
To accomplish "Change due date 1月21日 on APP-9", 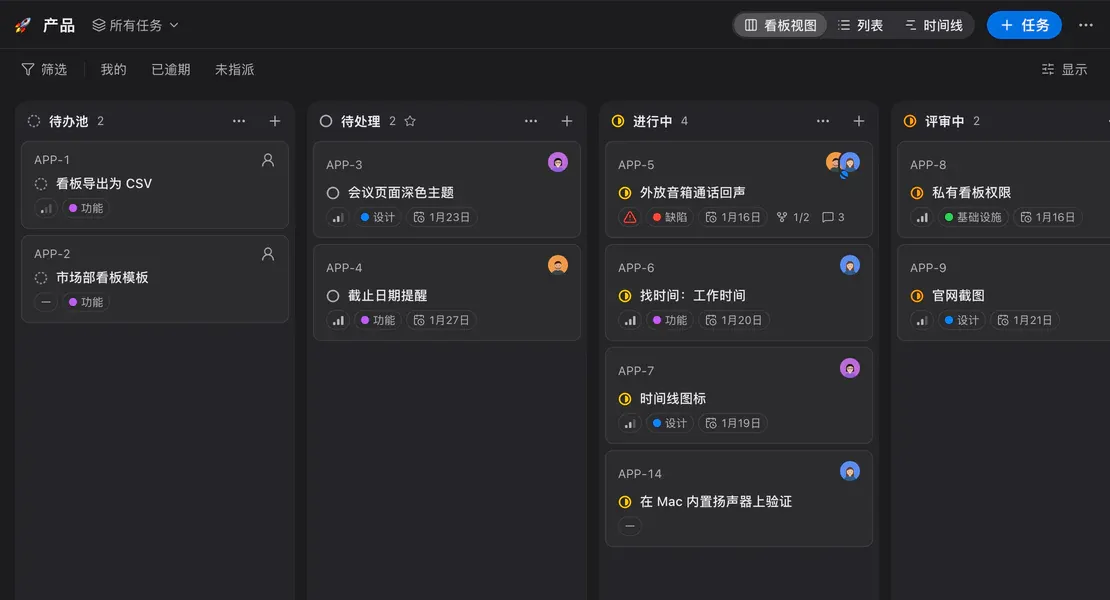I will click(1026, 321).
